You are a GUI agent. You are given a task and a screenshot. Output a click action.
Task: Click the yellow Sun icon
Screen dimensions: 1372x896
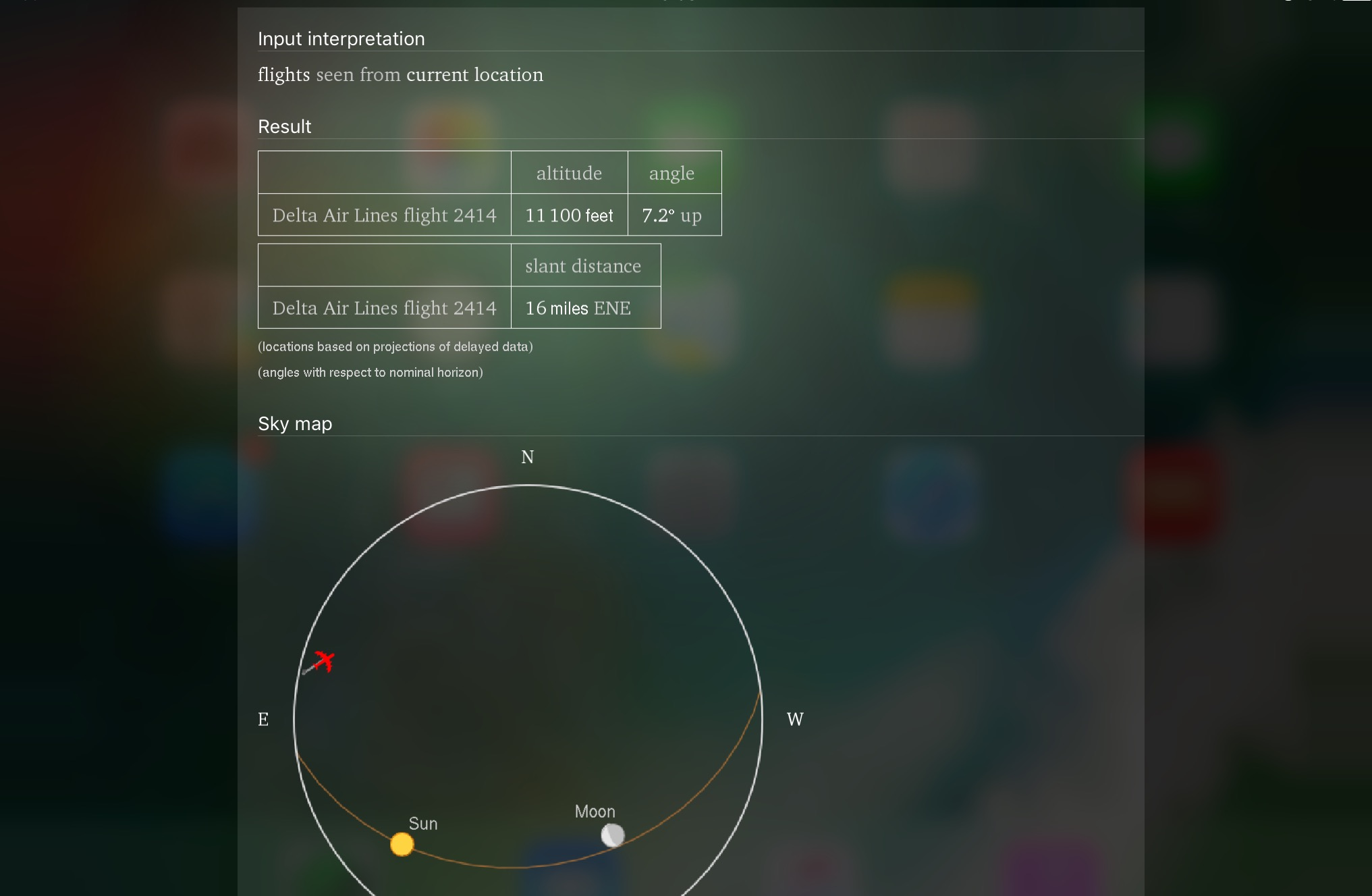tap(402, 844)
